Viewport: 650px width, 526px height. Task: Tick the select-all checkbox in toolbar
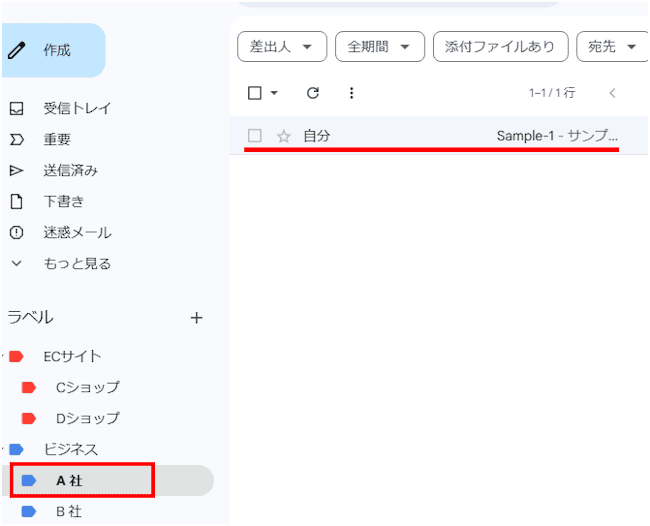point(255,93)
